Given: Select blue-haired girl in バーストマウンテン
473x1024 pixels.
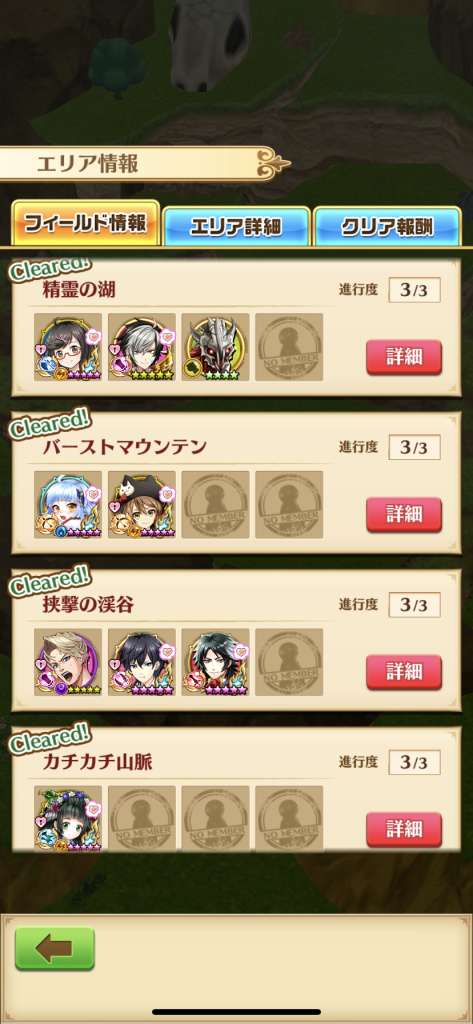Looking at the screenshot, I should [x=68, y=505].
